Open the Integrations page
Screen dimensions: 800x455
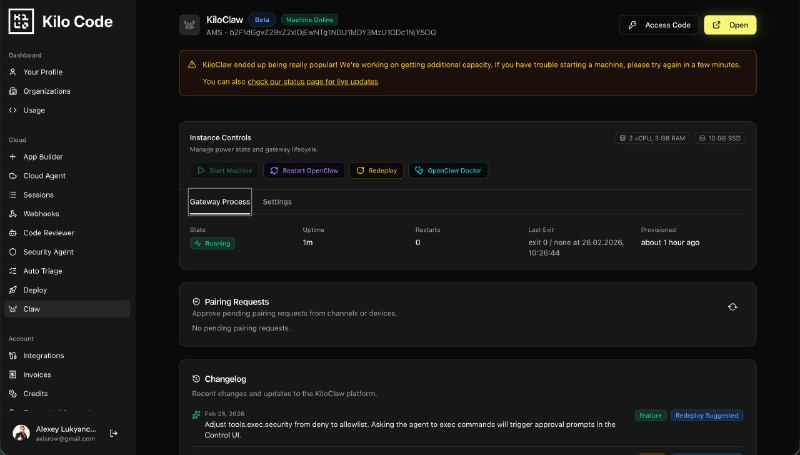click(x=44, y=356)
